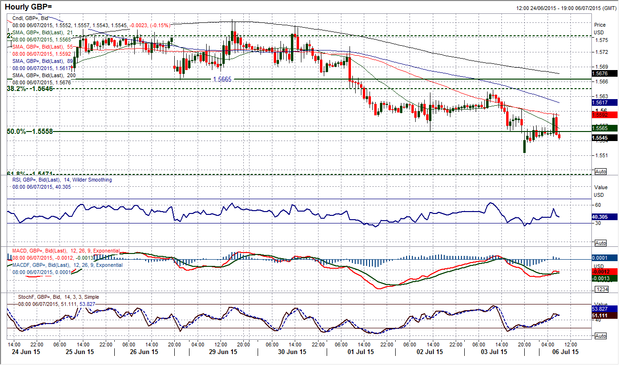Select the StochF 14, 3, 3 Simple legend

coord(58,297)
